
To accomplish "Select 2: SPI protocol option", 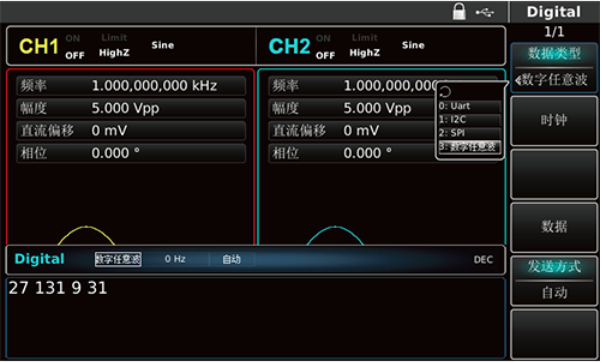I will [x=470, y=133].
